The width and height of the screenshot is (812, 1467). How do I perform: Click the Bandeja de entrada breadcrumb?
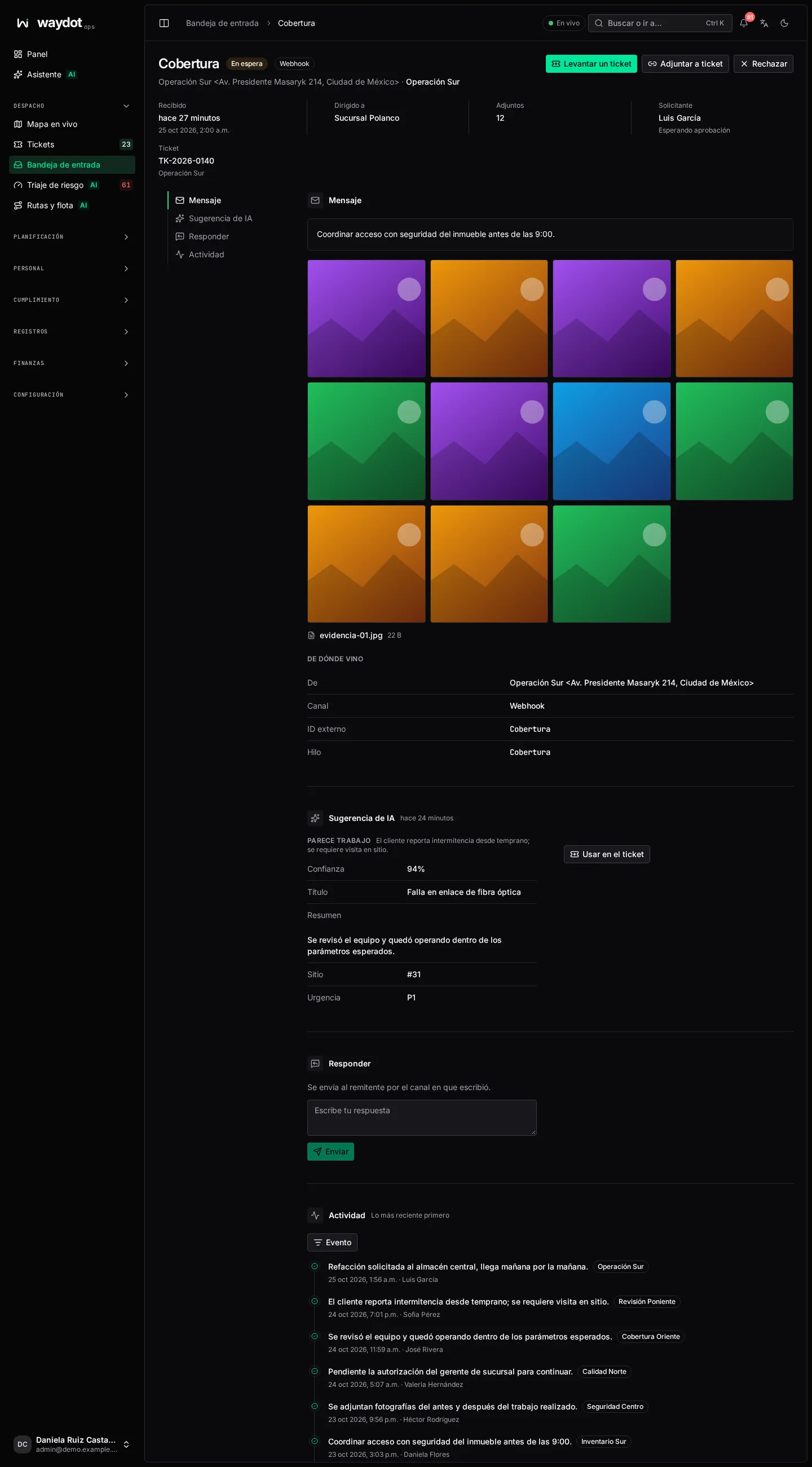[222, 23]
